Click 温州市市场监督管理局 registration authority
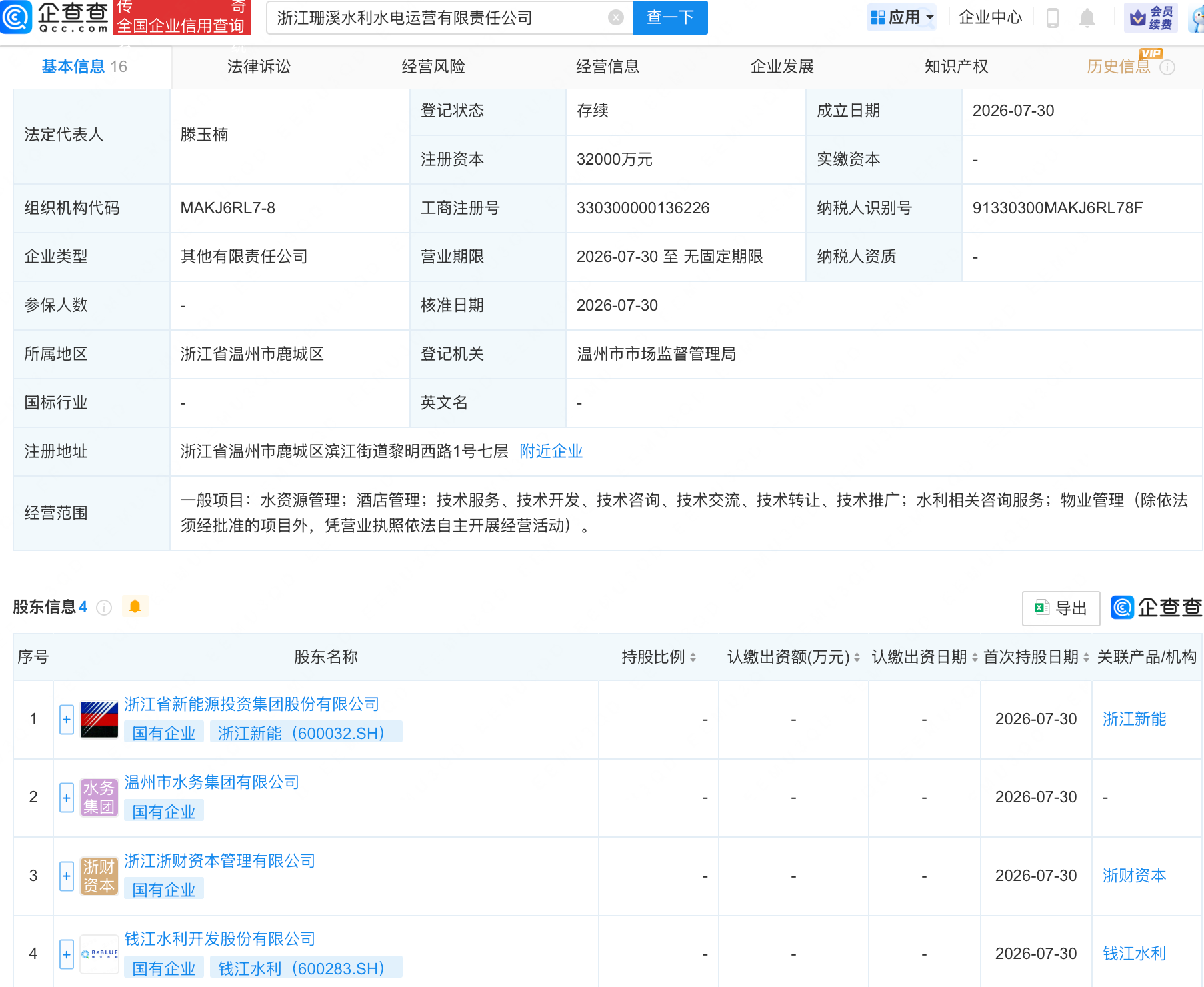1204x987 pixels. click(656, 354)
